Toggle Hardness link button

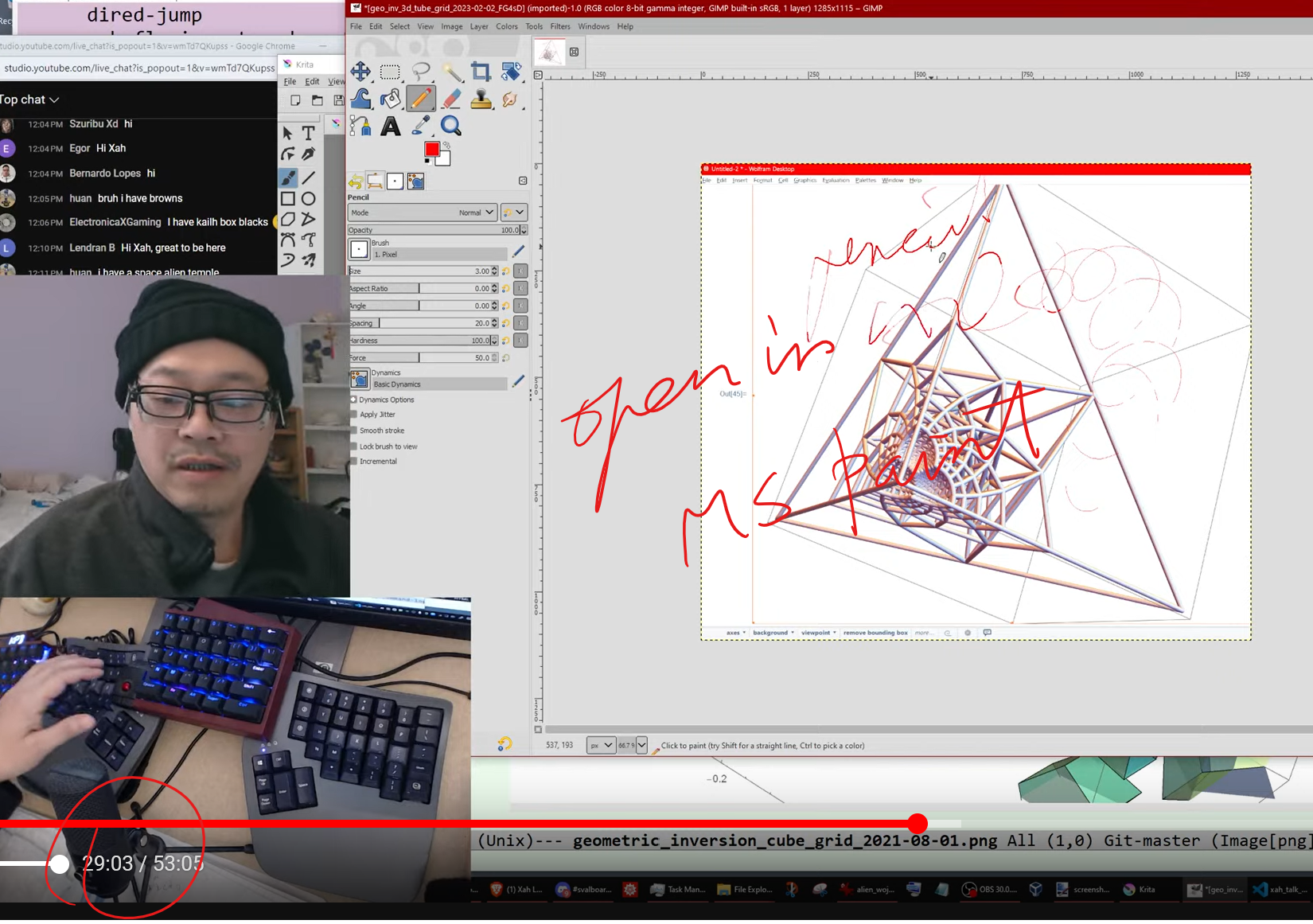pyautogui.click(x=520, y=341)
